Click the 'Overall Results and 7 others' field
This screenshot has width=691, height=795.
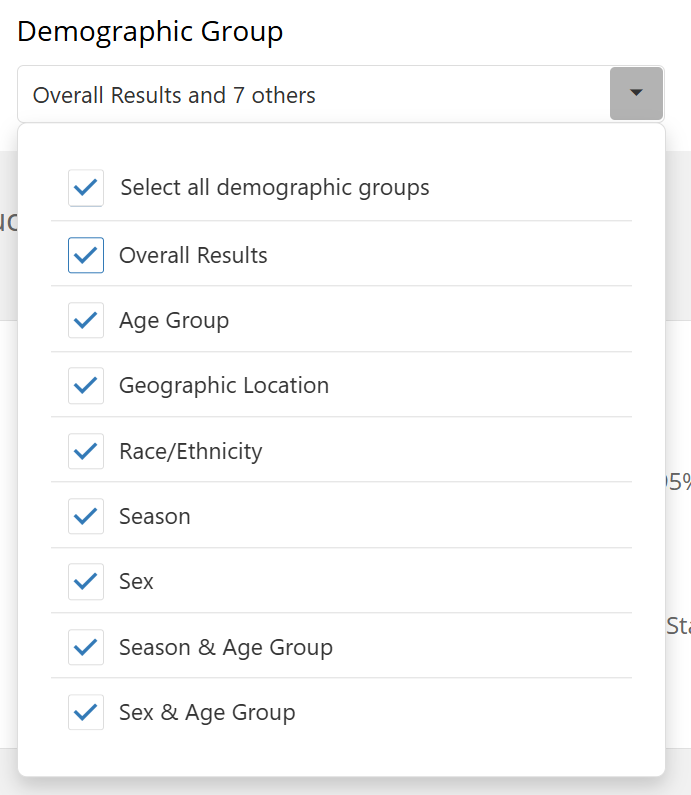(341, 94)
